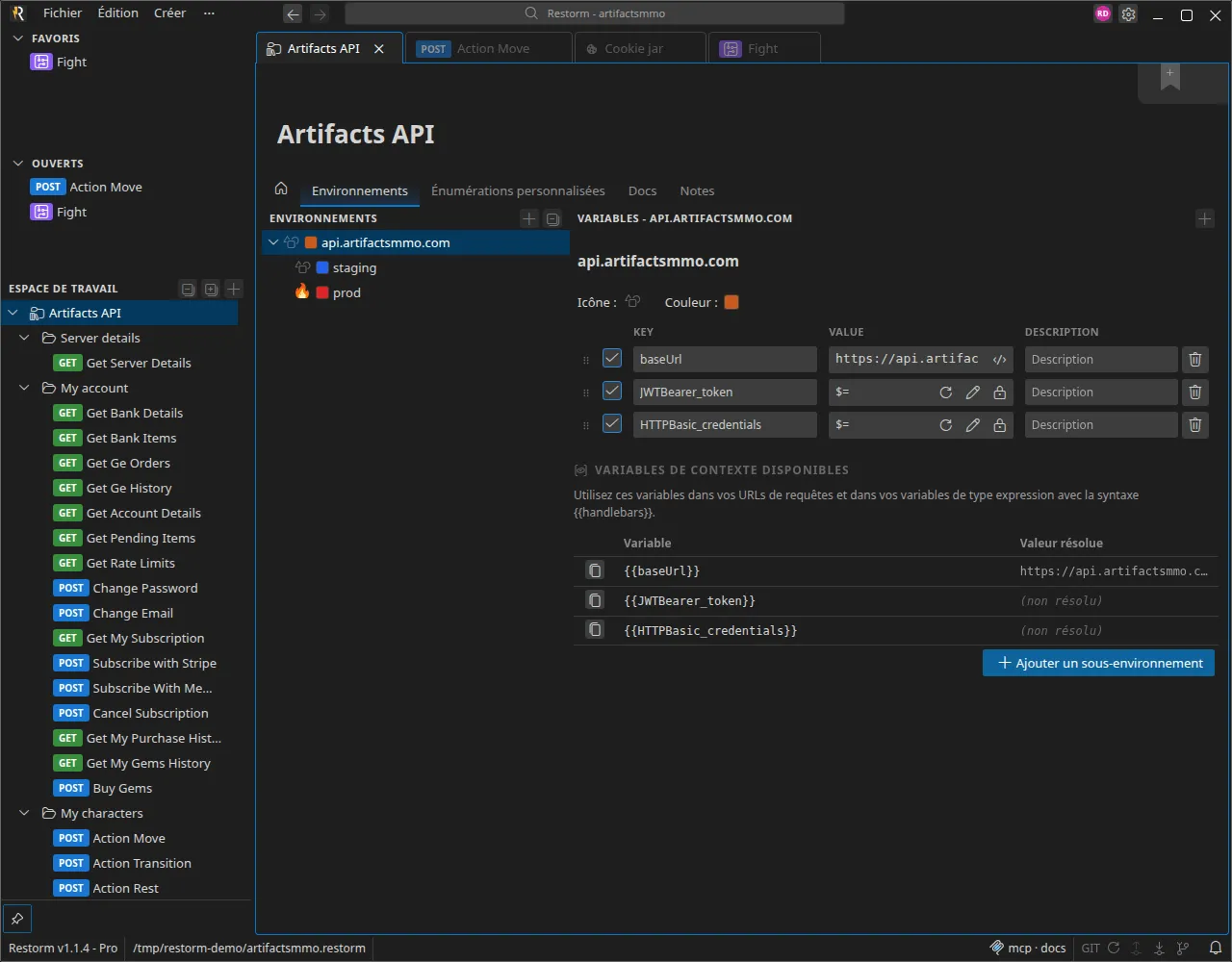Add a new item to Espace de travail

234,289
